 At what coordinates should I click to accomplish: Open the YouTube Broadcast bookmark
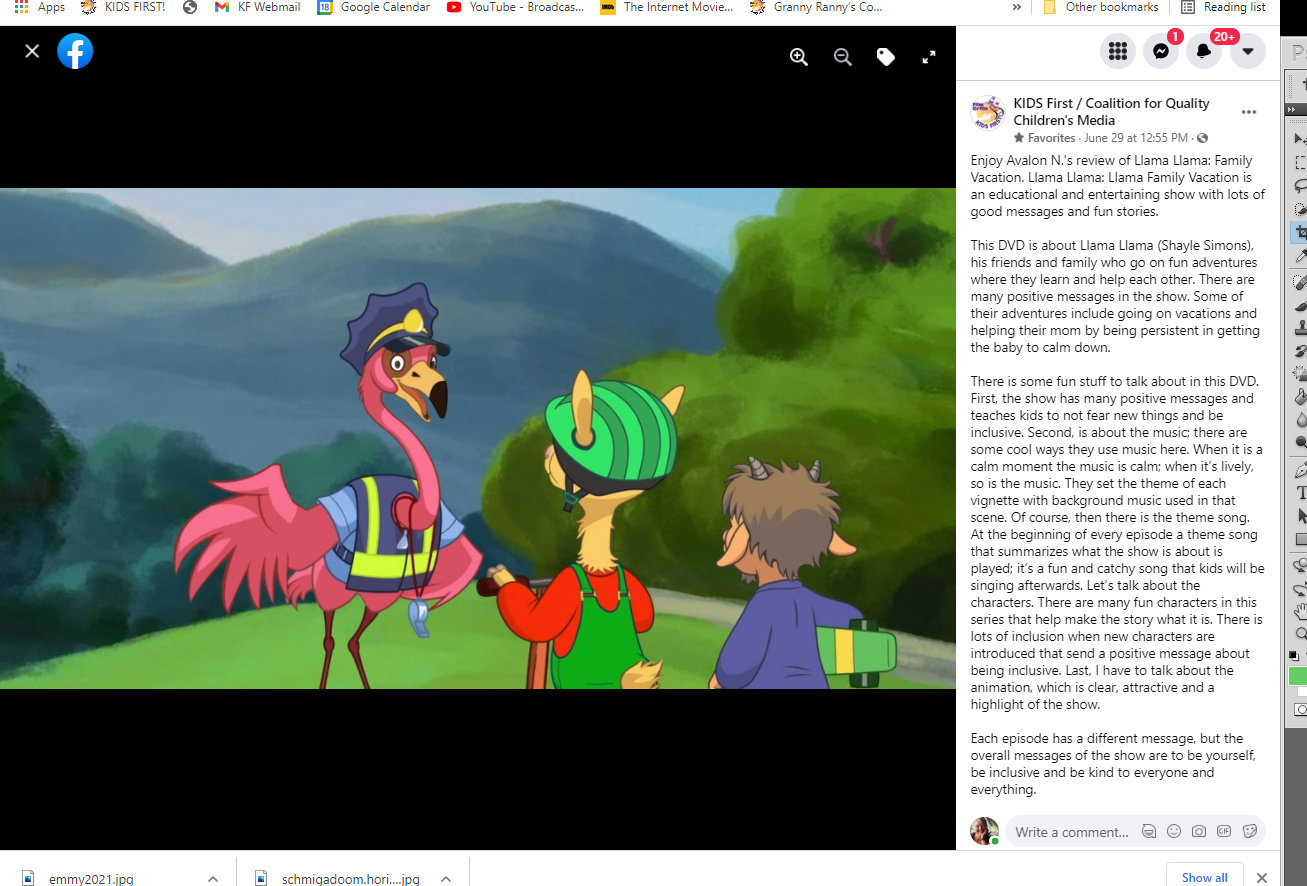pos(515,7)
